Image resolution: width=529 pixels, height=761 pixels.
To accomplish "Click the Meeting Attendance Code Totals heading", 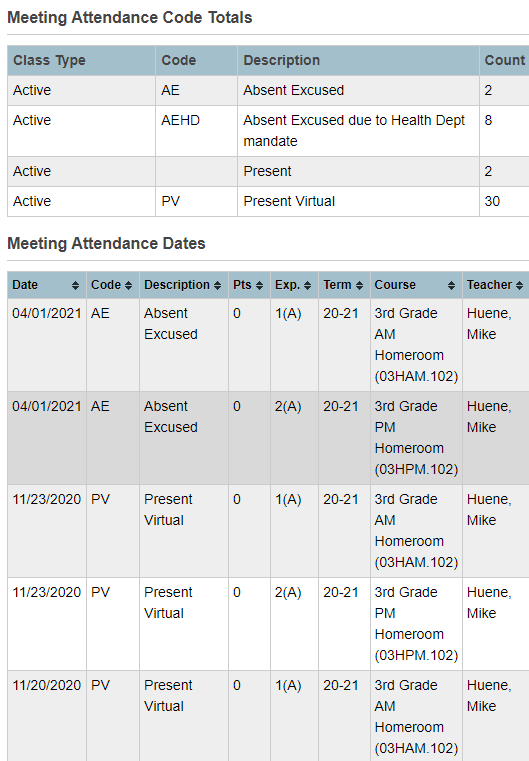I will 130,17.
